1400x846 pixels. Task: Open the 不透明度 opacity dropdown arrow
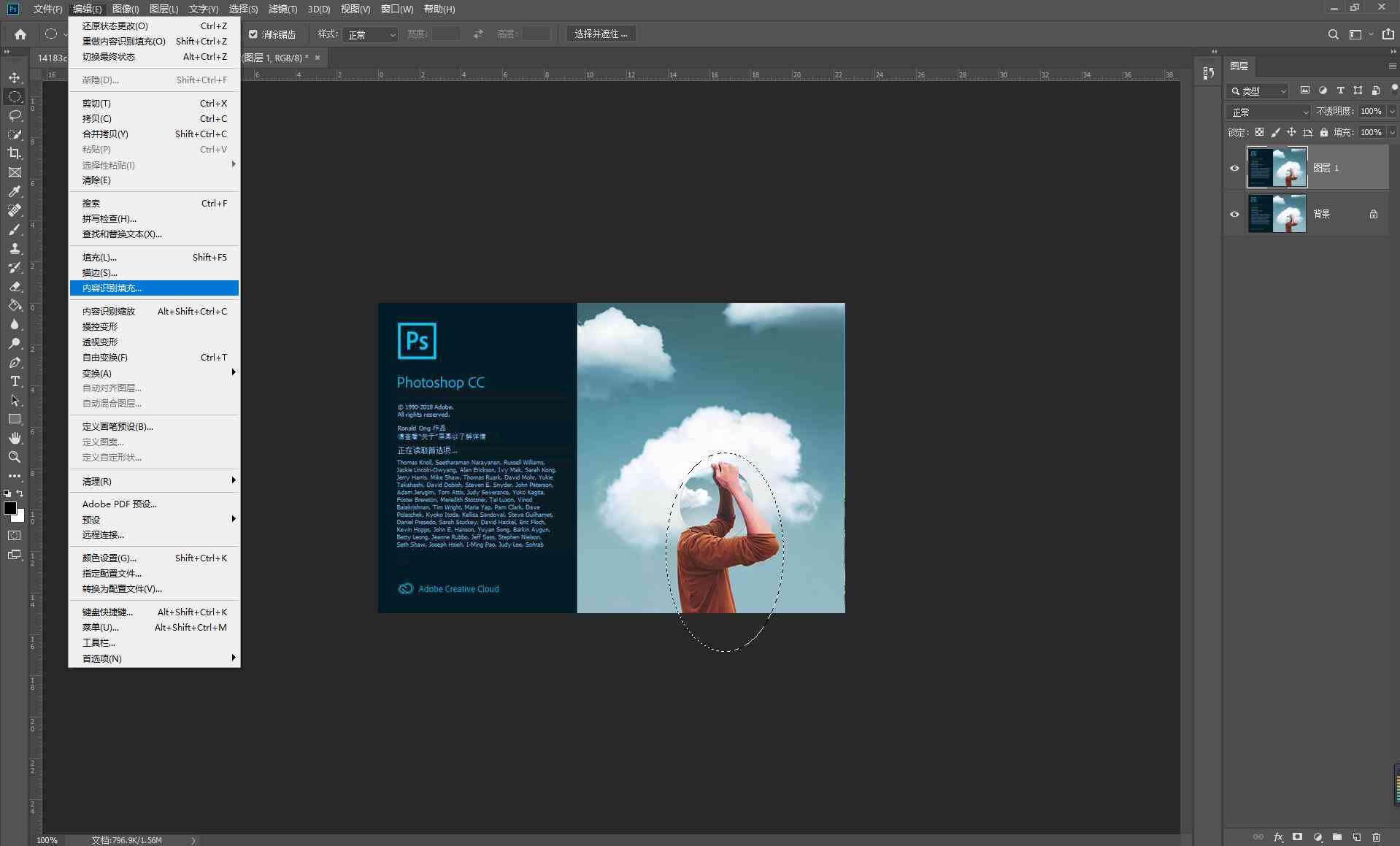[x=1392, y=112]
